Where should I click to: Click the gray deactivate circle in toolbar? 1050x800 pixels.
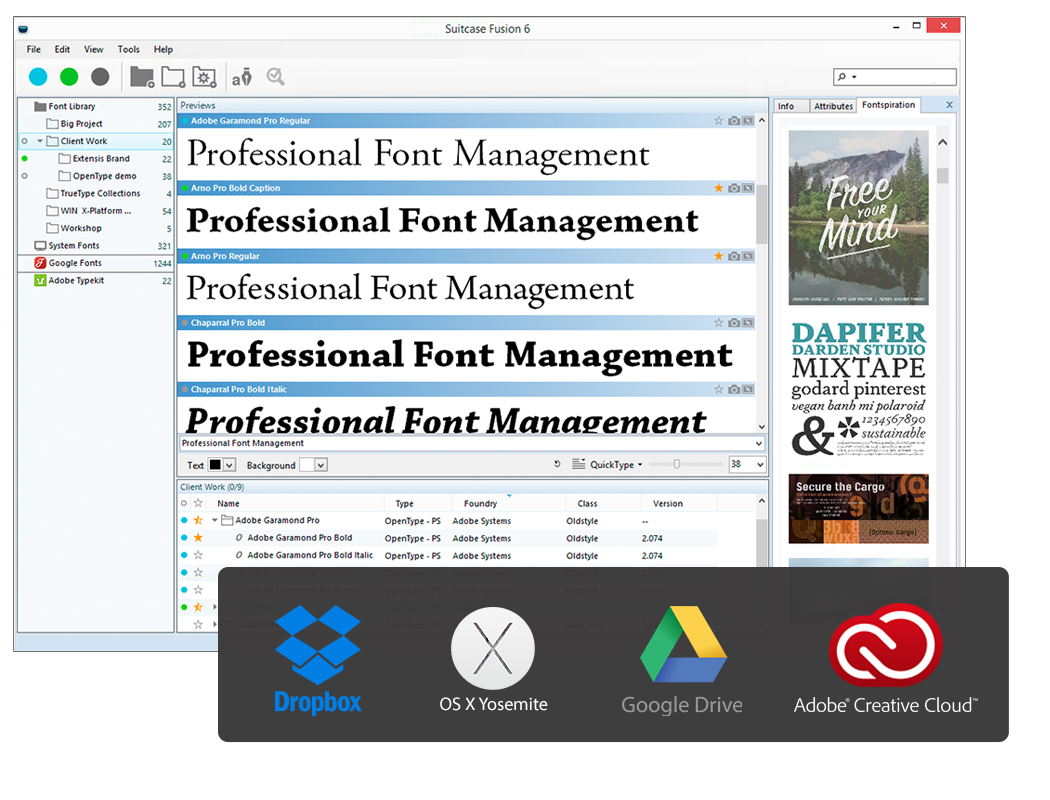click(x=100, y=77)
